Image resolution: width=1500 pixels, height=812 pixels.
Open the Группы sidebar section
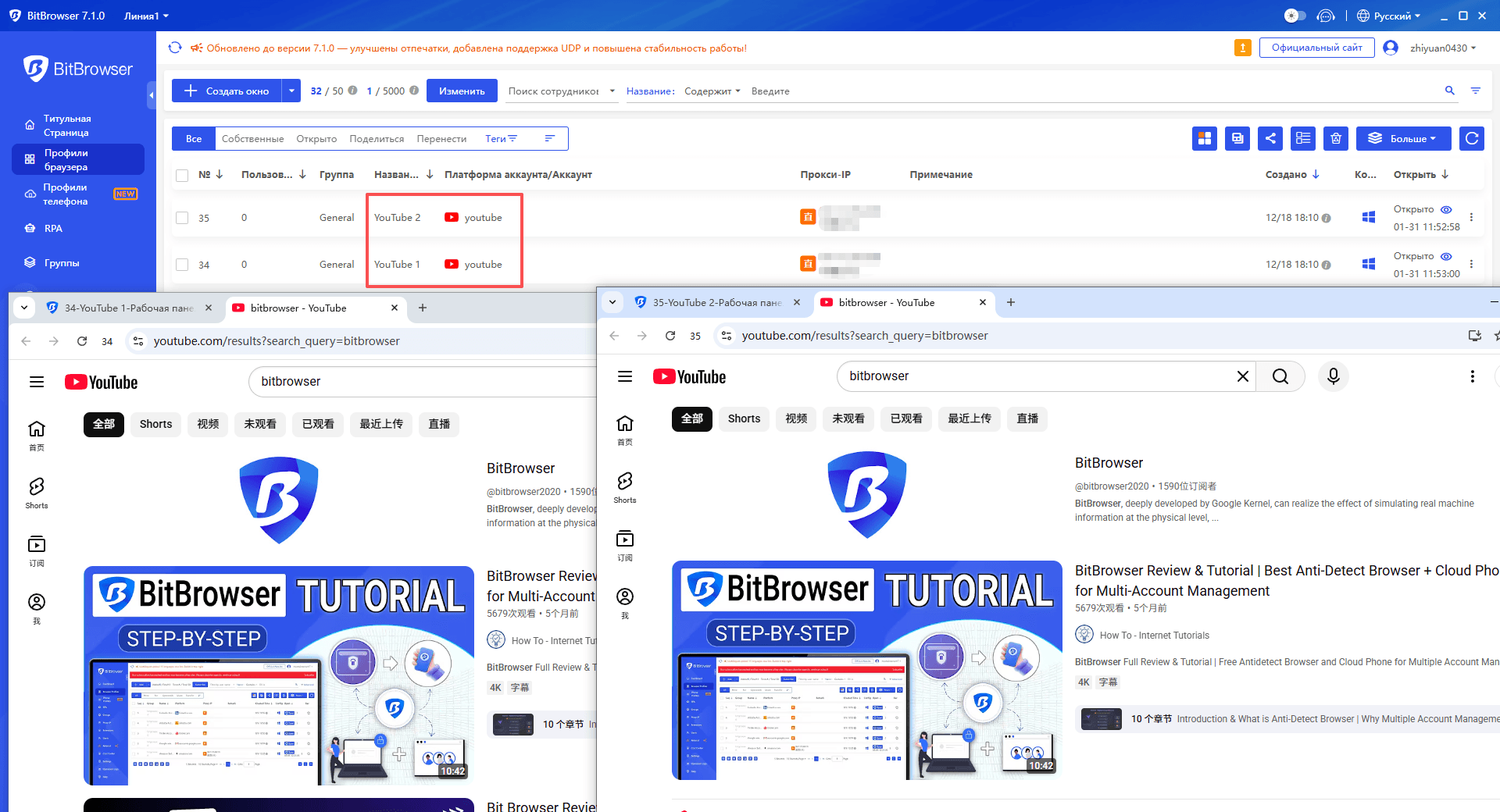(x=61, y=263)
